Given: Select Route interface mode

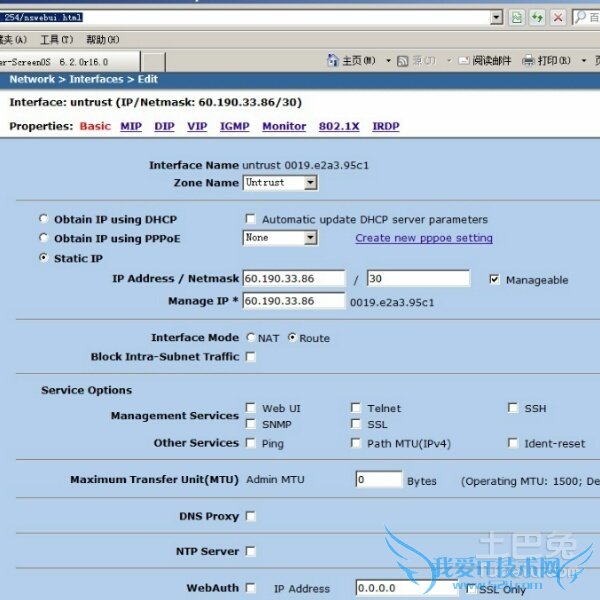Looking at the screenshot, I should (292, 337).
